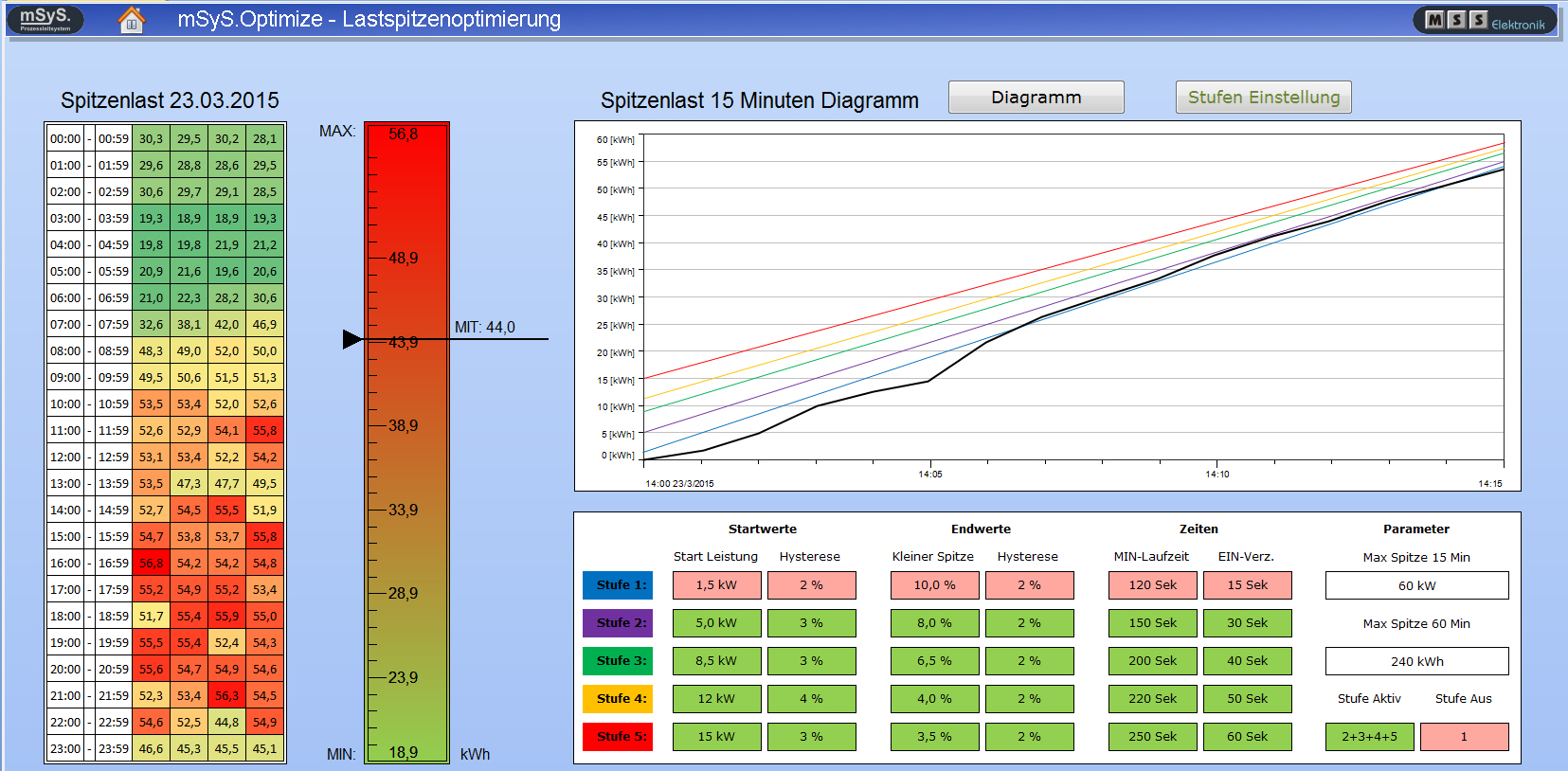Click Stufe Aktiv field showing 2+3+4+5
This screenshot has height=771, width=1568.
coord(1369,737)
